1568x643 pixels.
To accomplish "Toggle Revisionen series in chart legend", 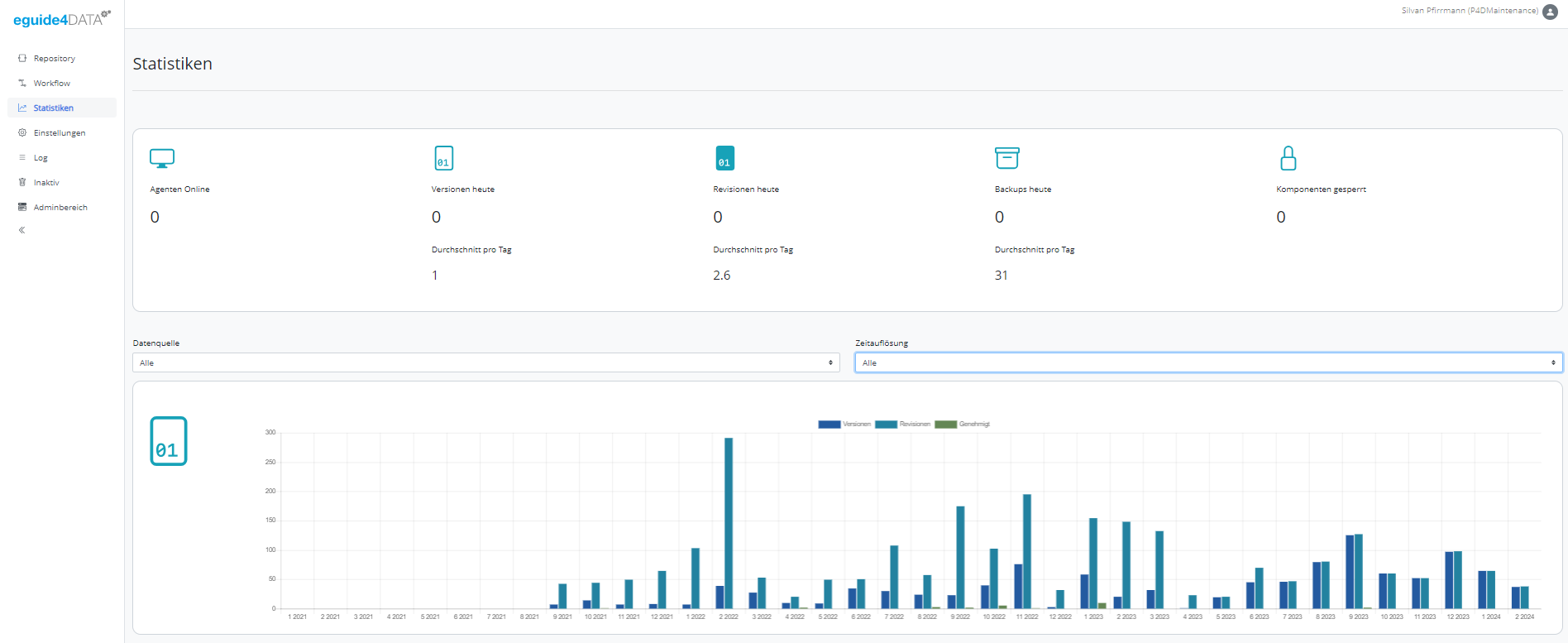I will [x=902, y=425].
